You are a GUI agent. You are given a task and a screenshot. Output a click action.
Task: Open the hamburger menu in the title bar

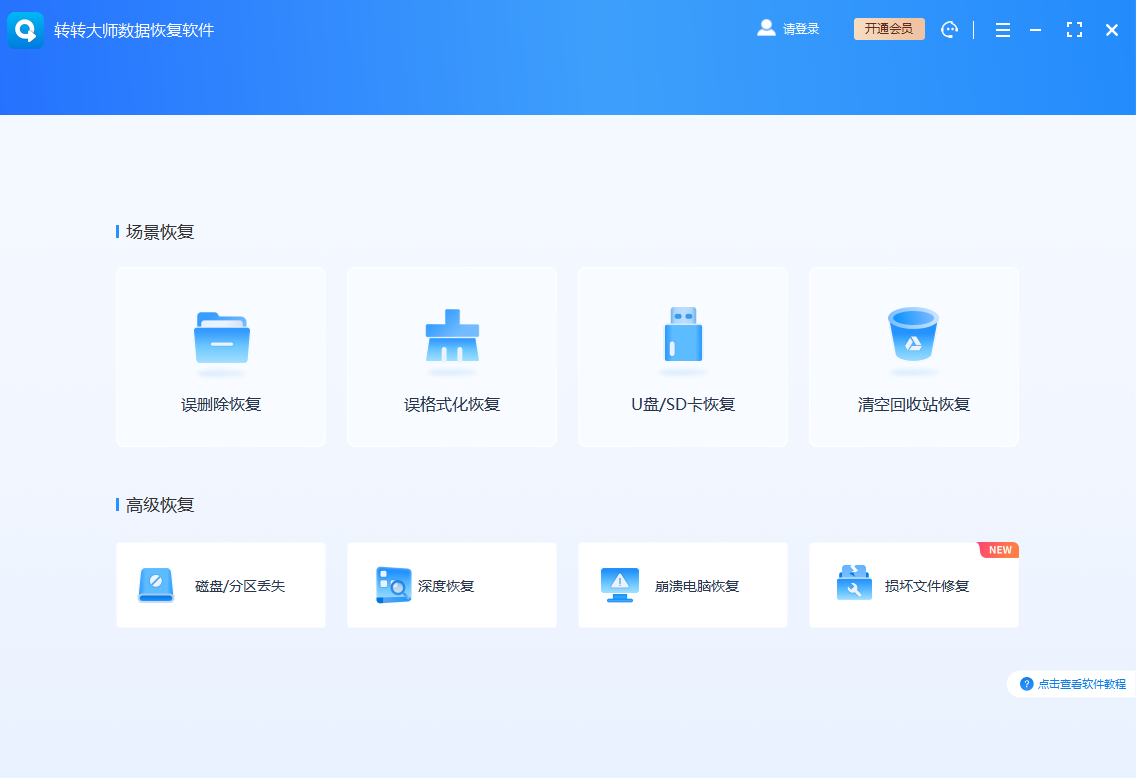click(1002, 29)
